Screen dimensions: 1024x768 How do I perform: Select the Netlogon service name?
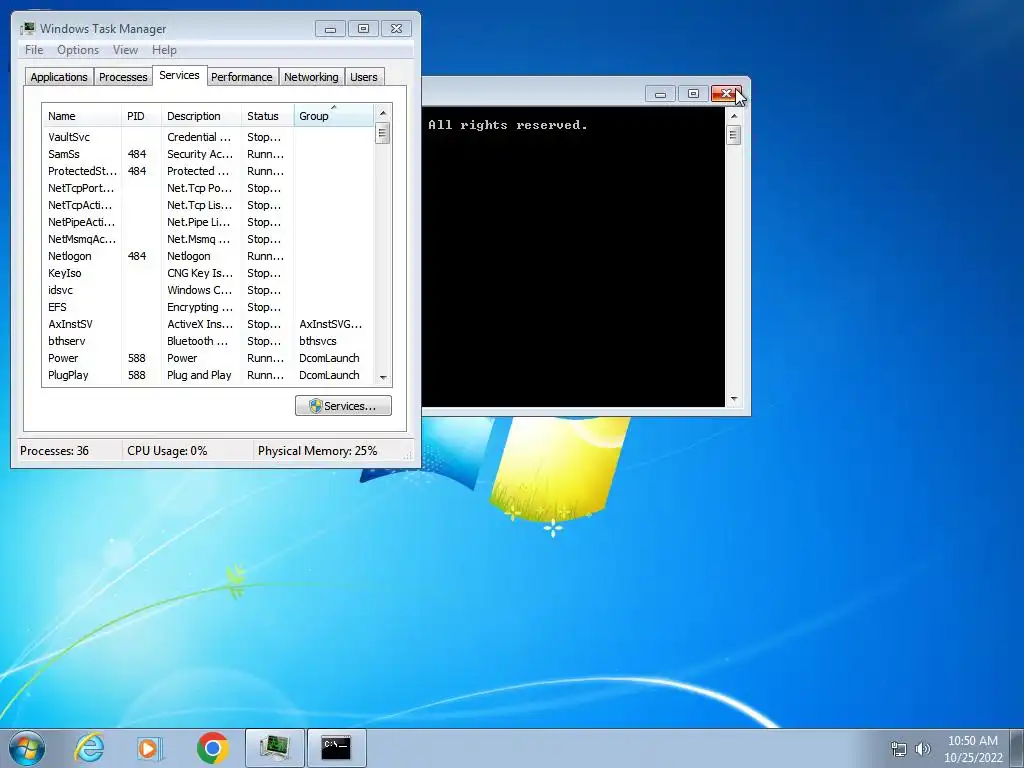[x=70, y=256]
